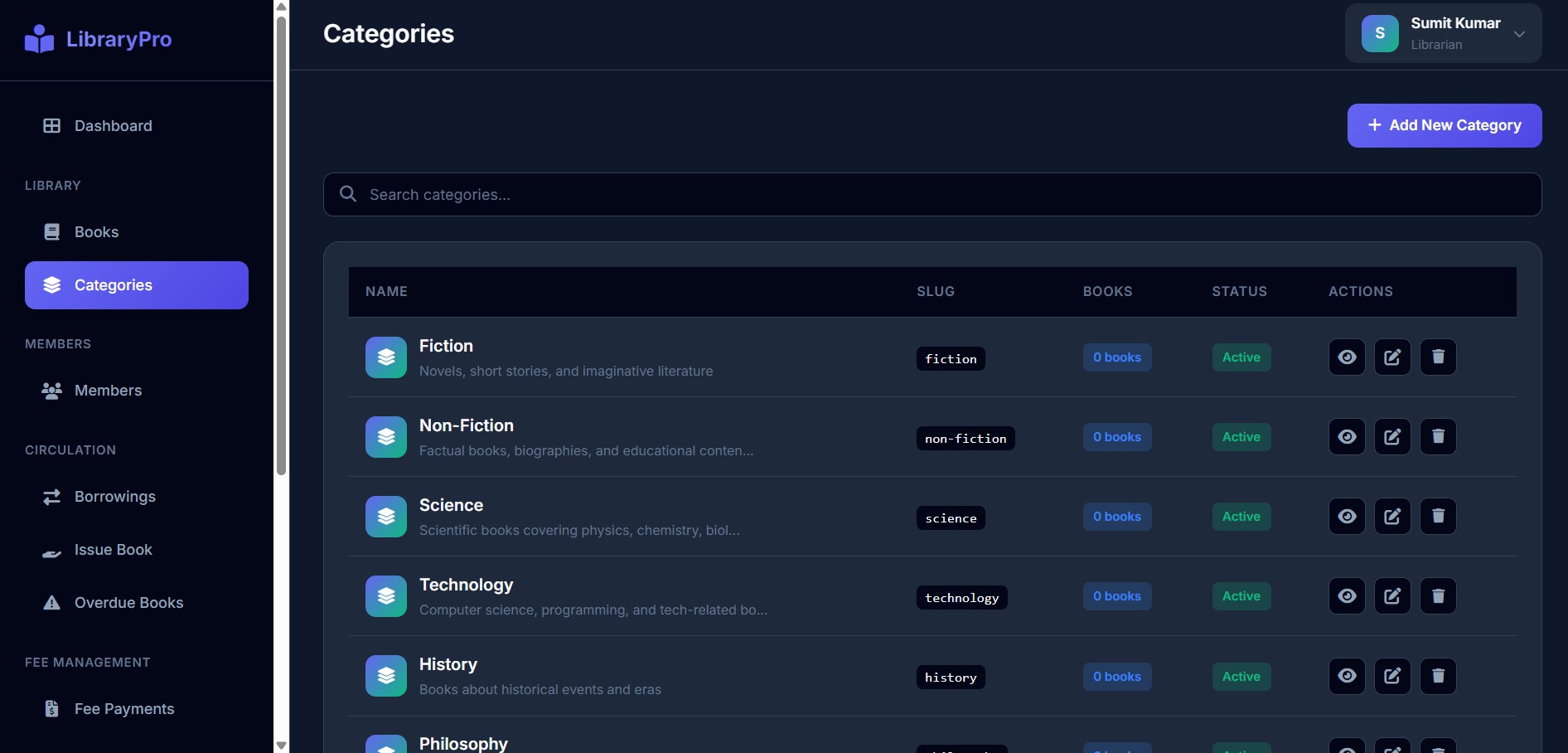Edit the Fiction category entry
The image size is (1568, 753).
point(1392,357)
